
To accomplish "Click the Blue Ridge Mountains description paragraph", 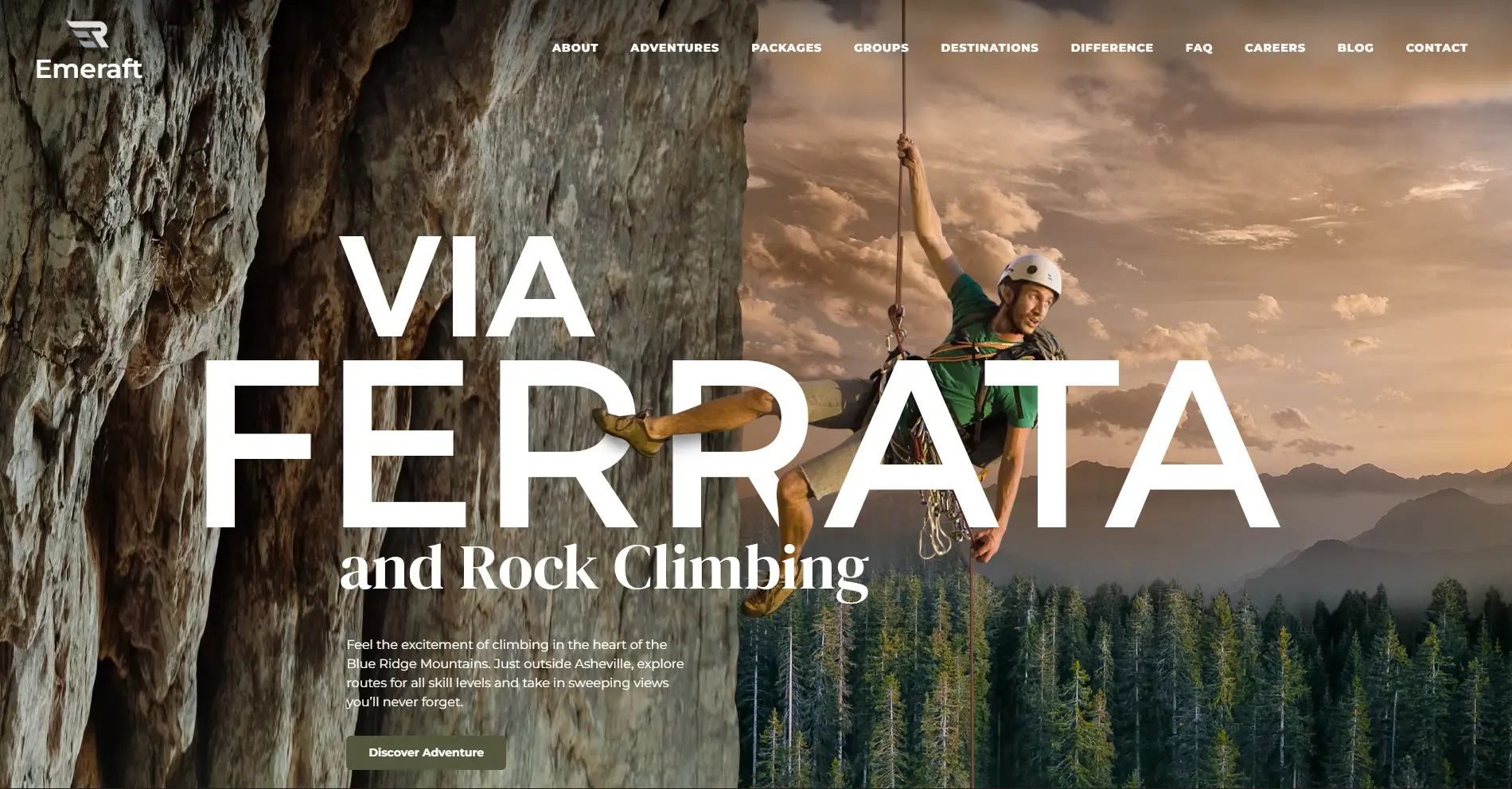I will click(x=515, y=673).
